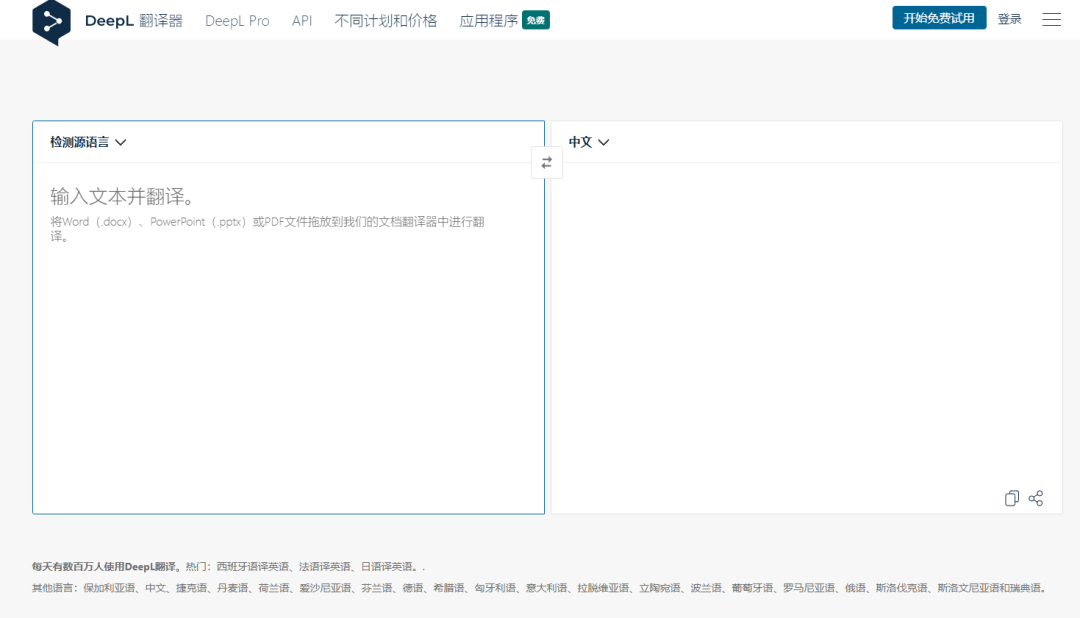This screenshot has width=1080, height=618.
Task: Click the 每天有数百万人使用DeepL翻译 text
Action: click(106, 566)
